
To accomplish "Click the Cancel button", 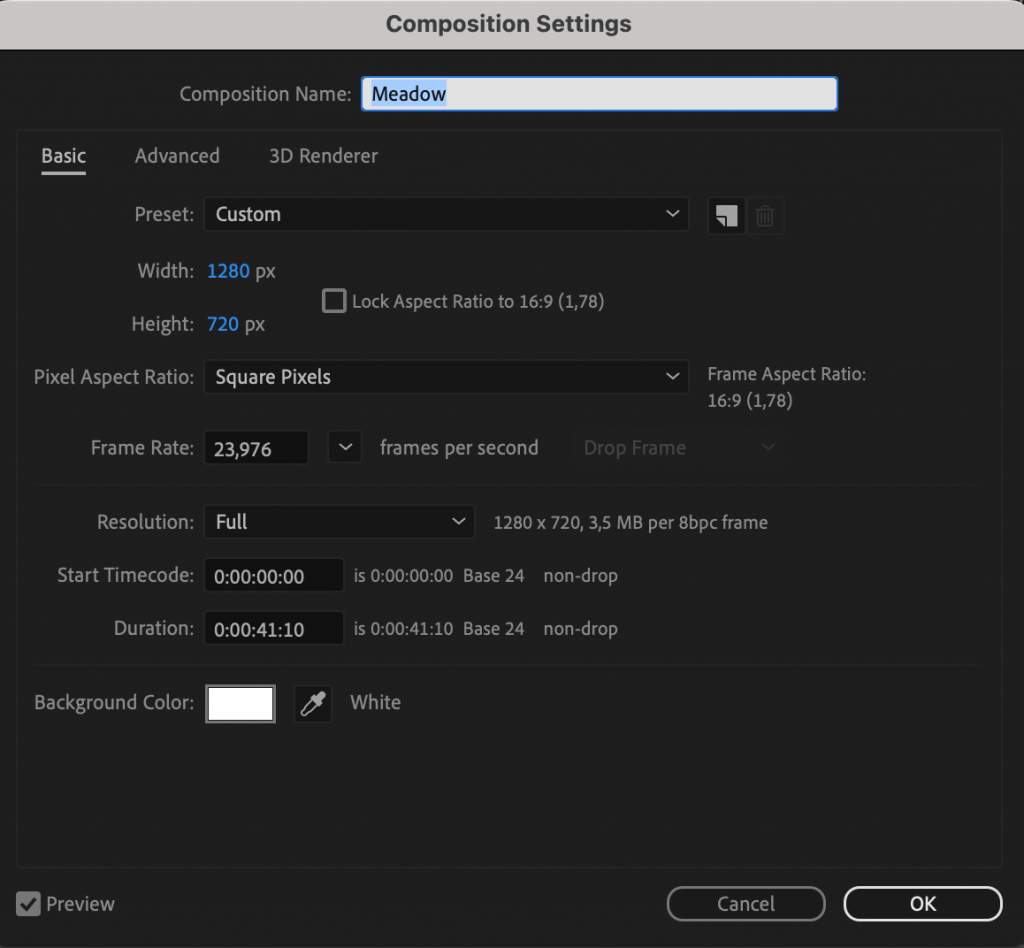I will 745,904.
